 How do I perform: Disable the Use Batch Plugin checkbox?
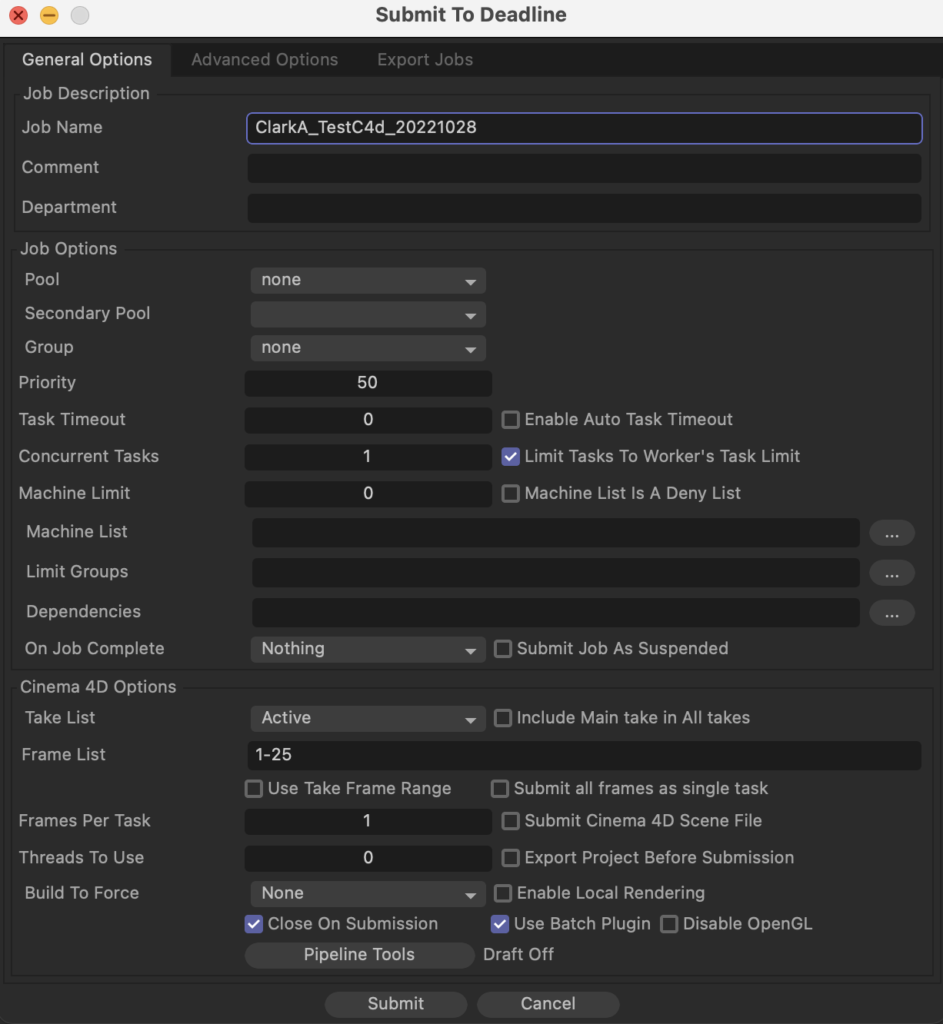point(500,924)
